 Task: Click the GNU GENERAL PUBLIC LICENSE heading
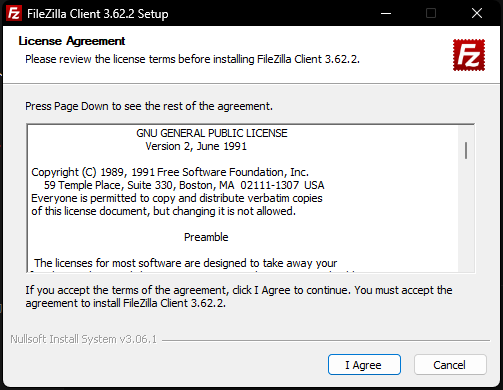212,133
